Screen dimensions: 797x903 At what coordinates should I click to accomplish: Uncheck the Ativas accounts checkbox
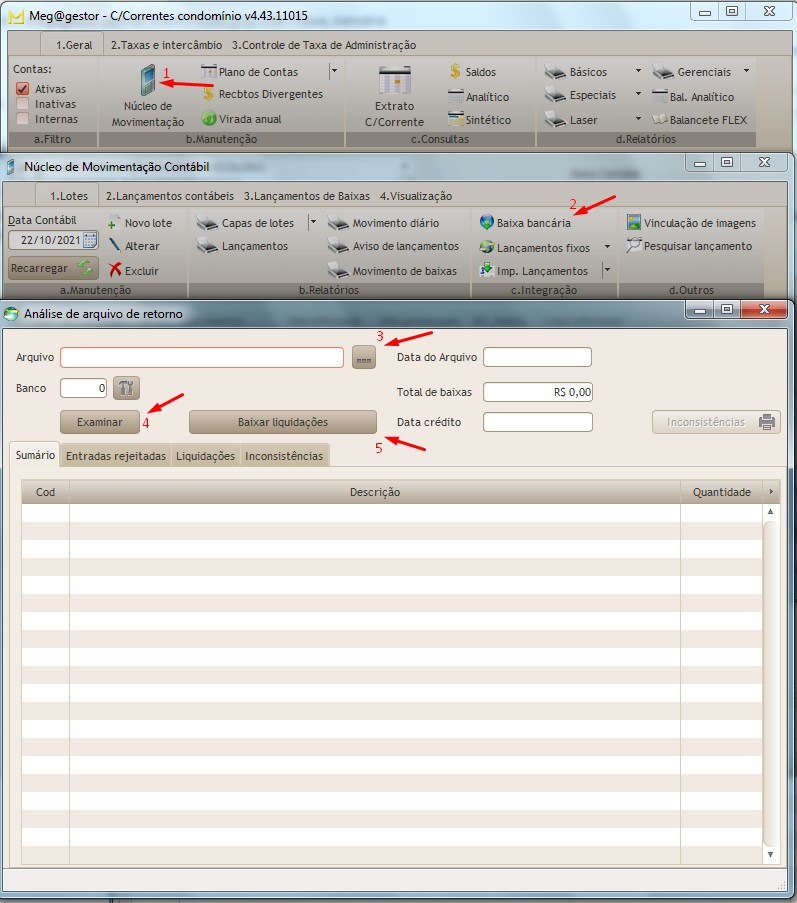tap(22, 89)
